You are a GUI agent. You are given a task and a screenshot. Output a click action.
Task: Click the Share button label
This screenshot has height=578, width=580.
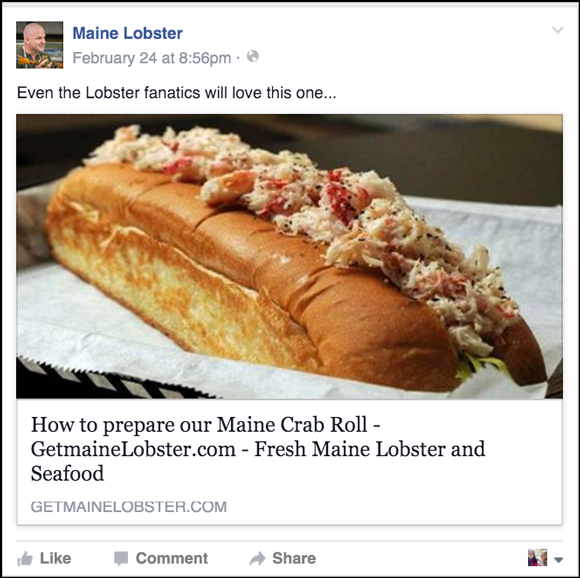[294, 558]
